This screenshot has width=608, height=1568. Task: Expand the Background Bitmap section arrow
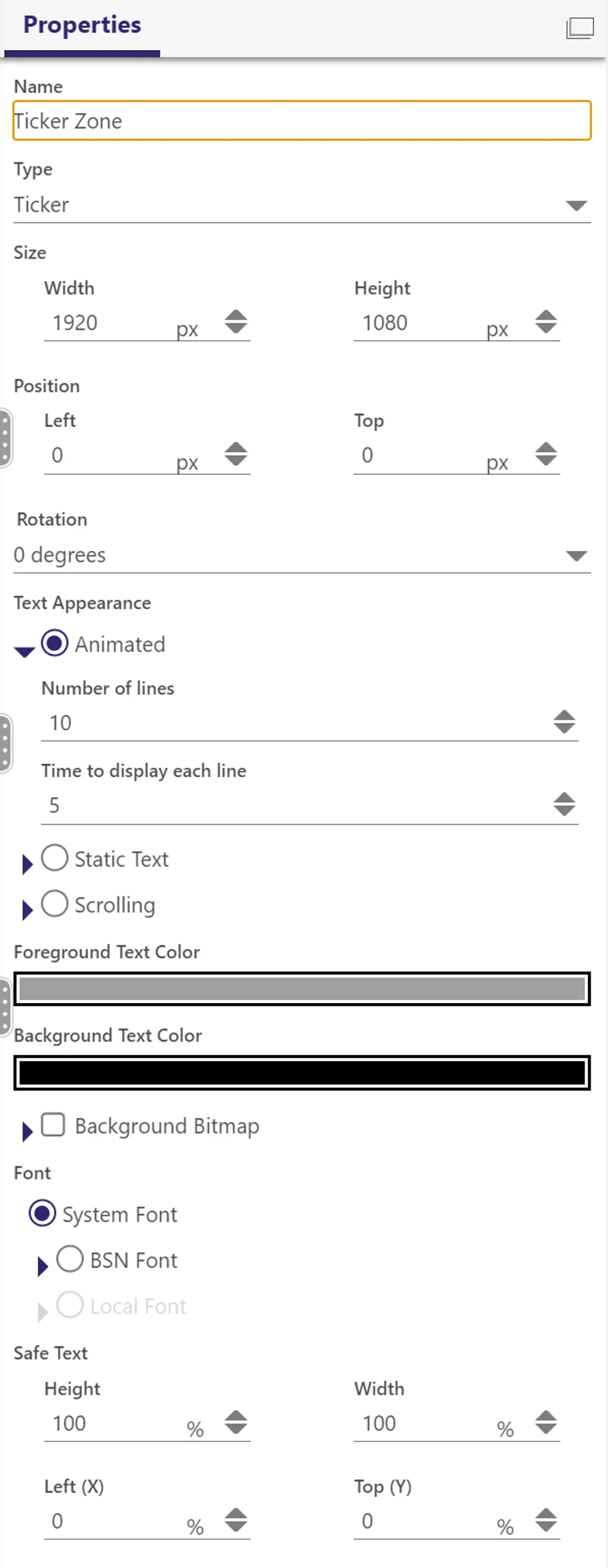[x=27, y=1132]
